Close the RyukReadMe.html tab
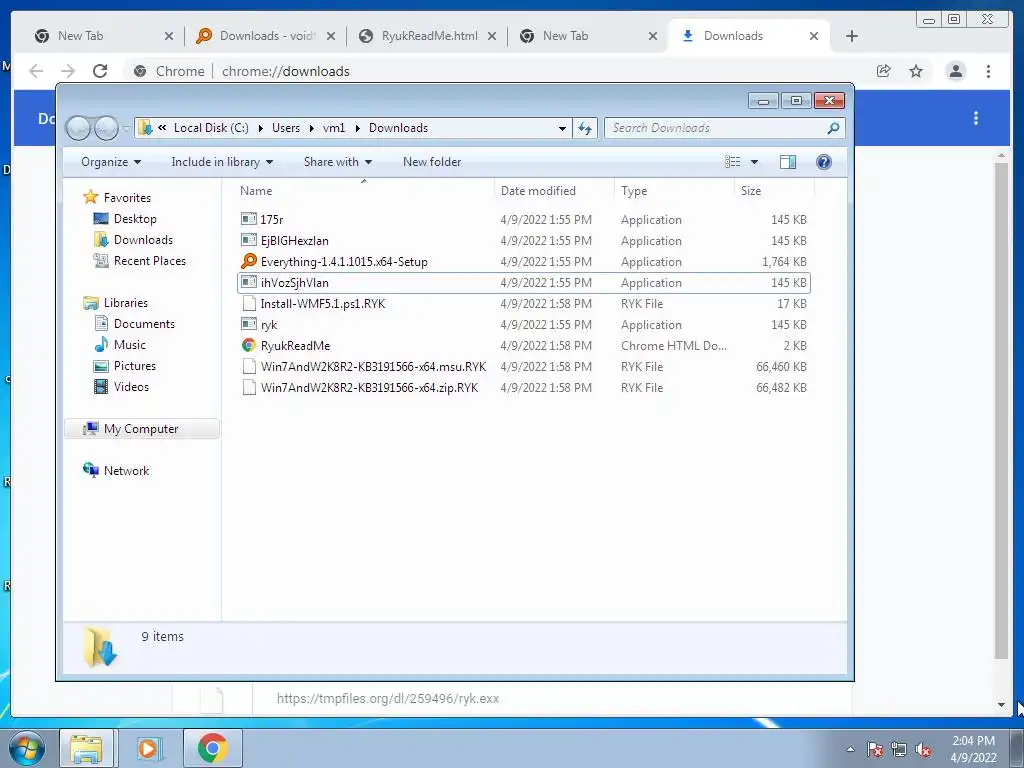Viewport: 1024px width, 768px height. pos(492,36)
